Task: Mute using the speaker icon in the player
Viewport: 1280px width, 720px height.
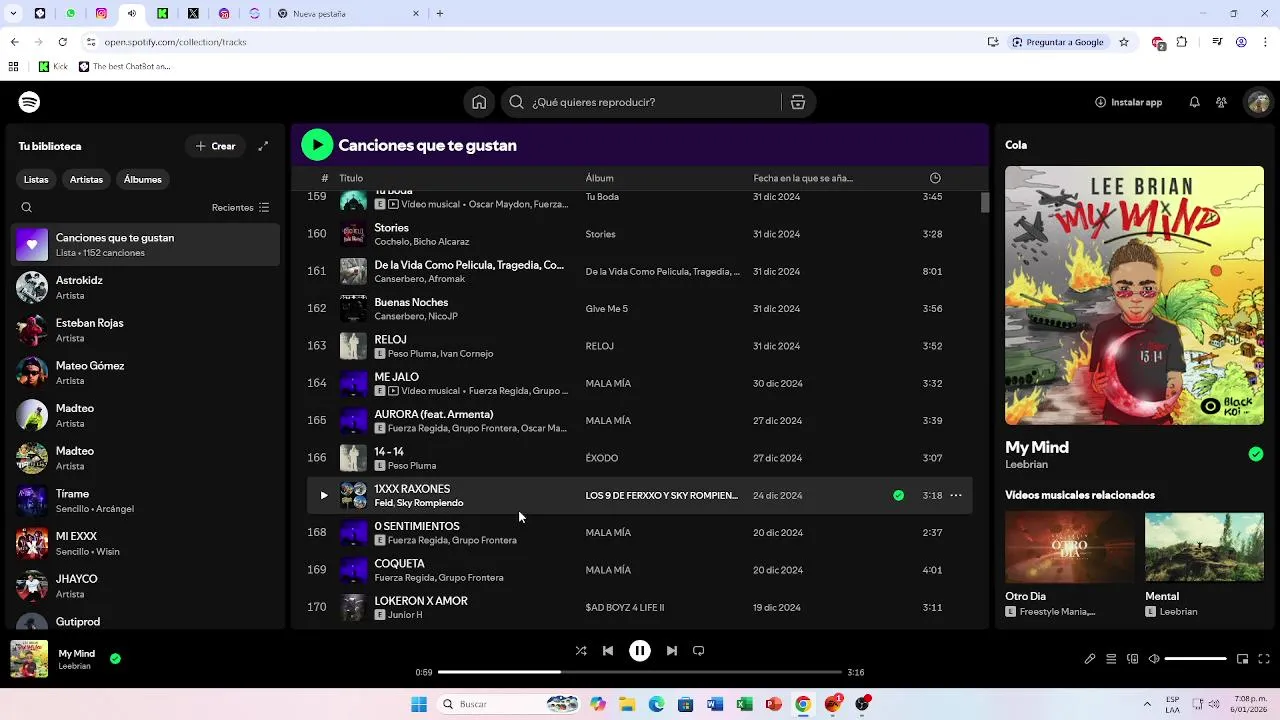Action: (1154, 659)
